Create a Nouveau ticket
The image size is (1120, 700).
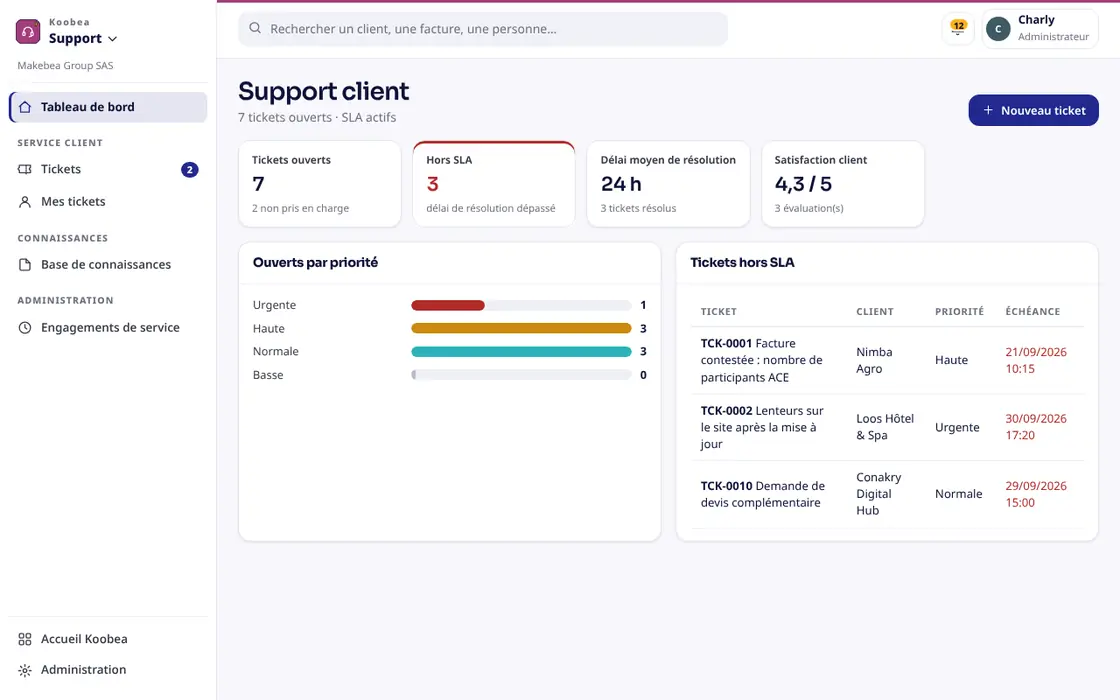coord(1033,110)
